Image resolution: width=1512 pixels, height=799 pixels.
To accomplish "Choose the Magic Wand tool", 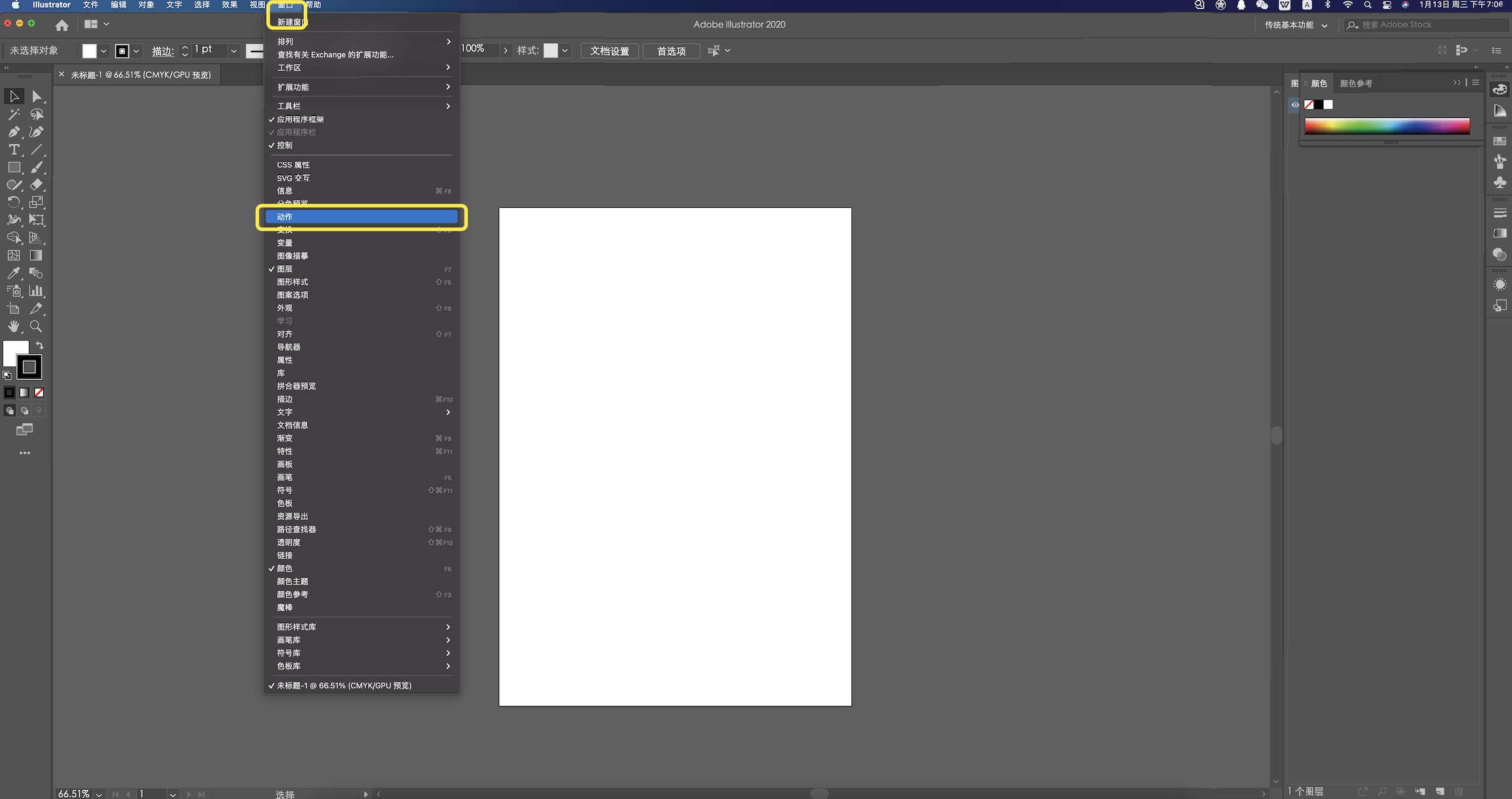I will (14, 114).
